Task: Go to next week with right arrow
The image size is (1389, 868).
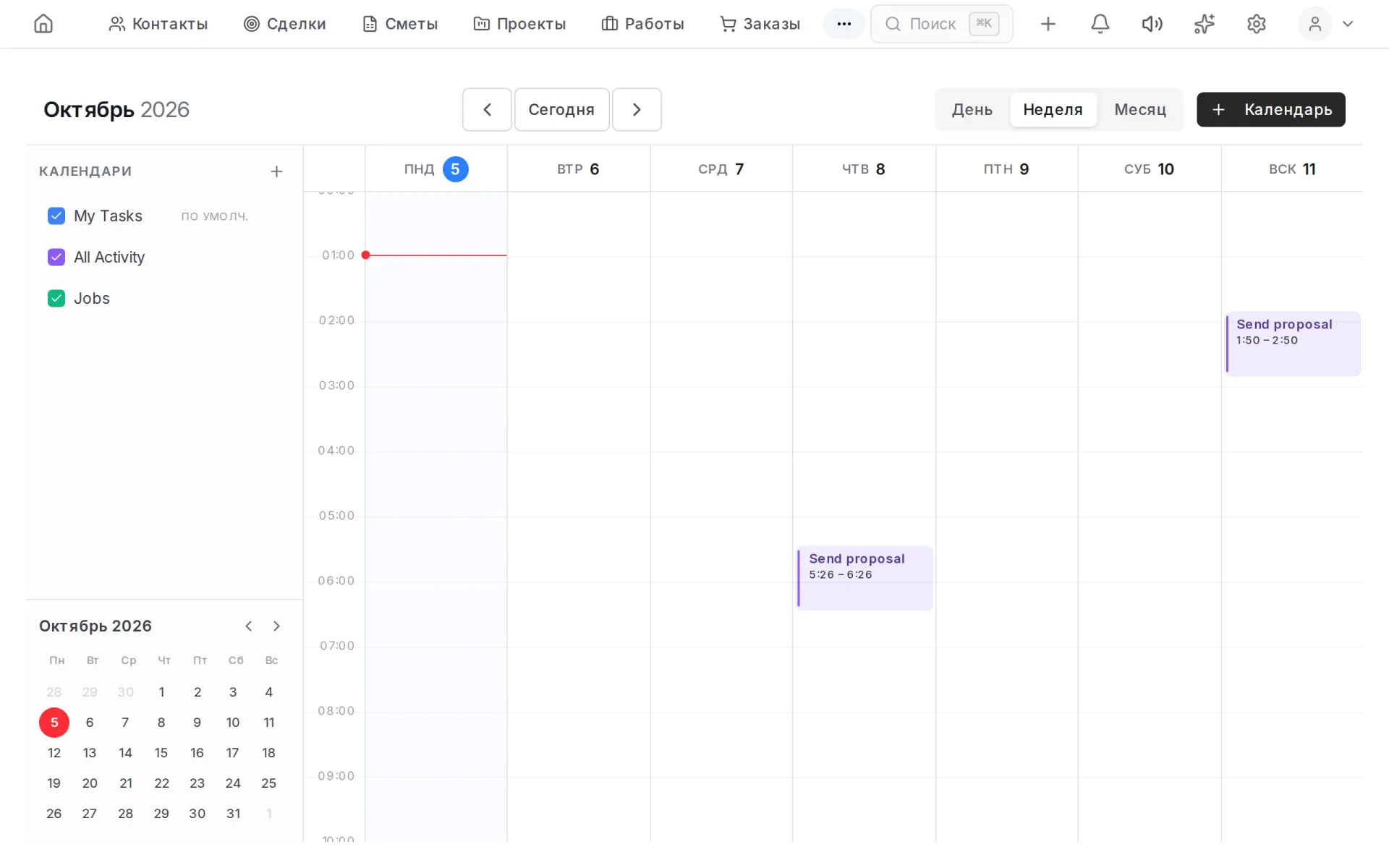Action: (637, 109)
